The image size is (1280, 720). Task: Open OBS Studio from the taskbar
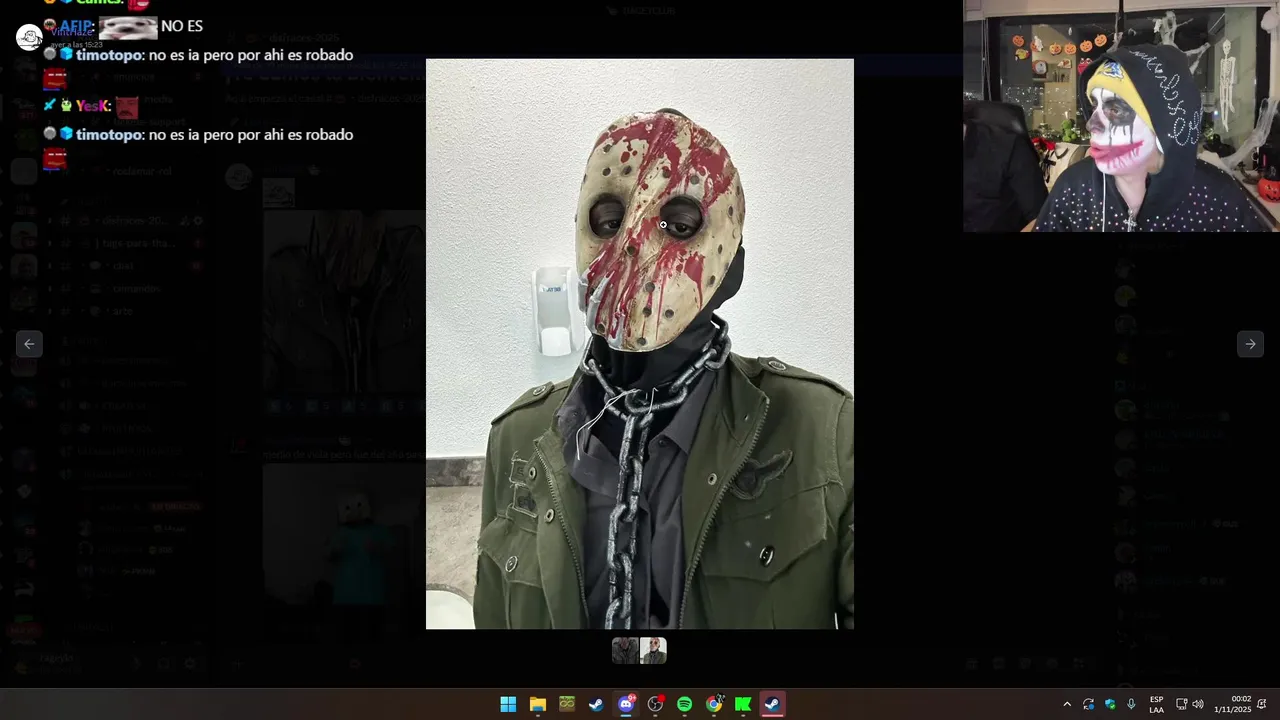click(655, 704)
